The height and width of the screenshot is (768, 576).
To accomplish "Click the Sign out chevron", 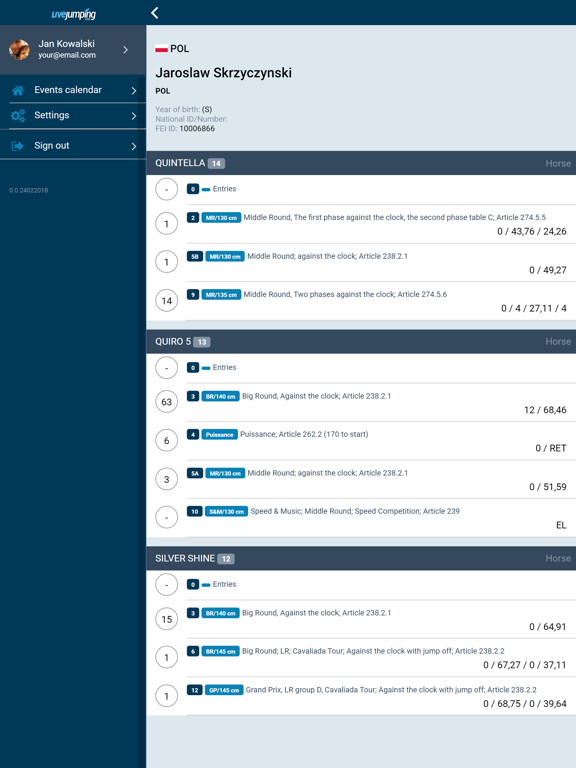I will pos(134,146).
